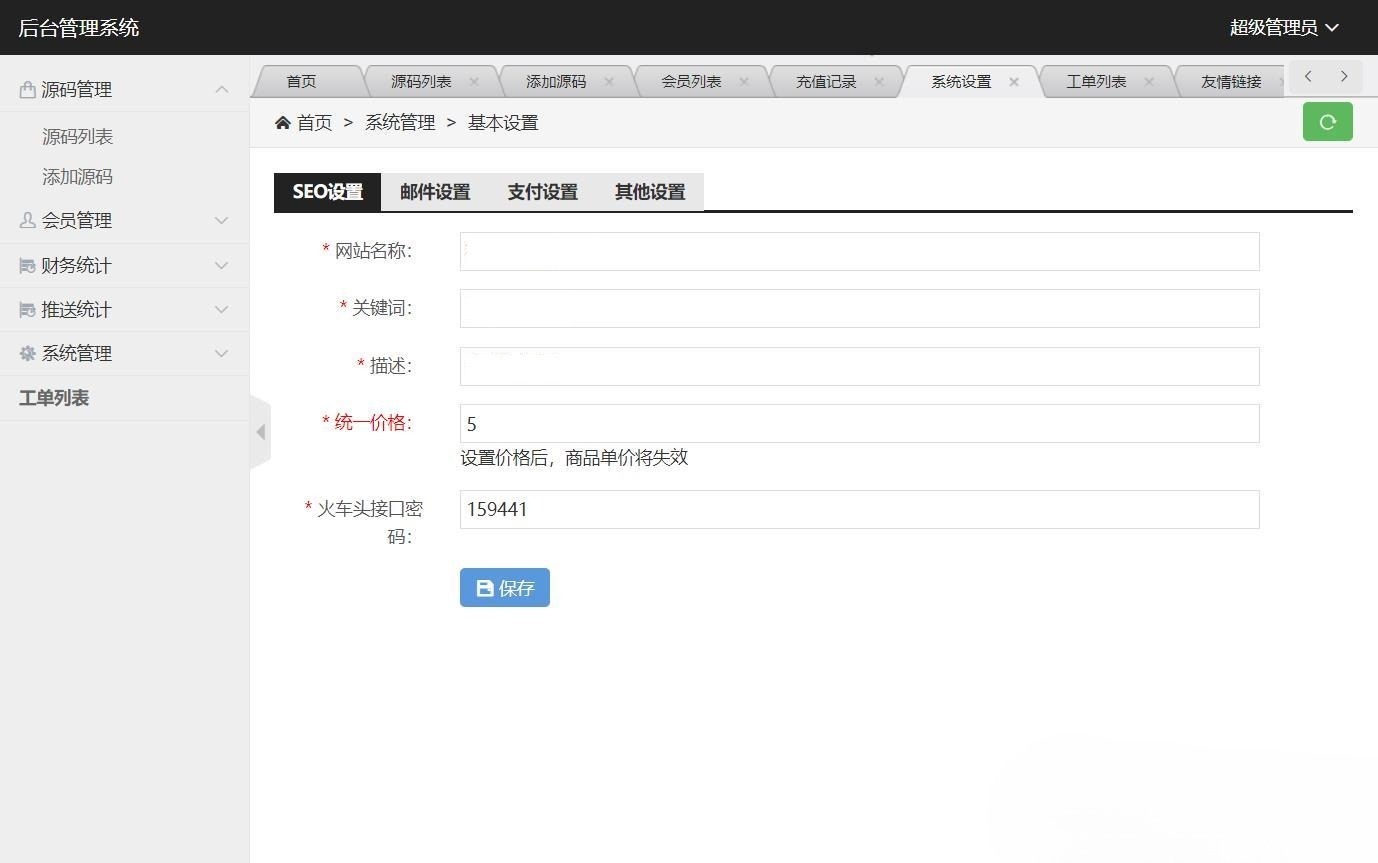The image size is (1378, 863).
Task: Switch to the 邮件设置 tab
Action: pos(434,192)
